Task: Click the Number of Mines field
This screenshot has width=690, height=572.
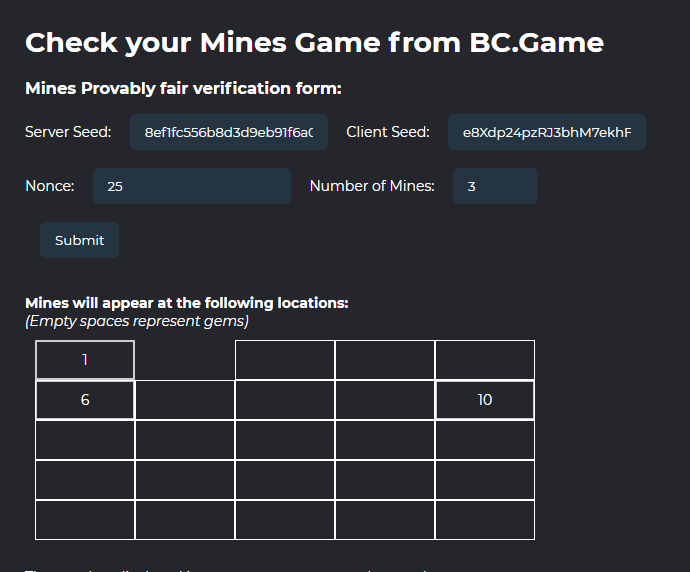Action: 495,186
